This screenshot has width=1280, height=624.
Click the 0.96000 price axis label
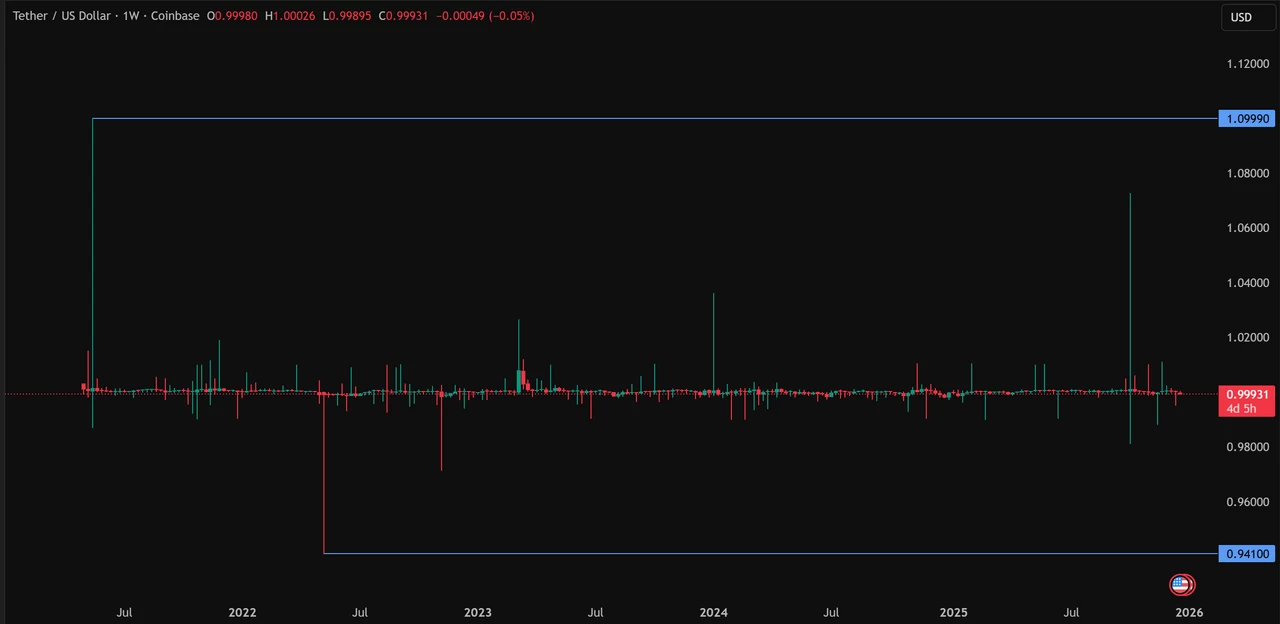tap(1247, 502)
